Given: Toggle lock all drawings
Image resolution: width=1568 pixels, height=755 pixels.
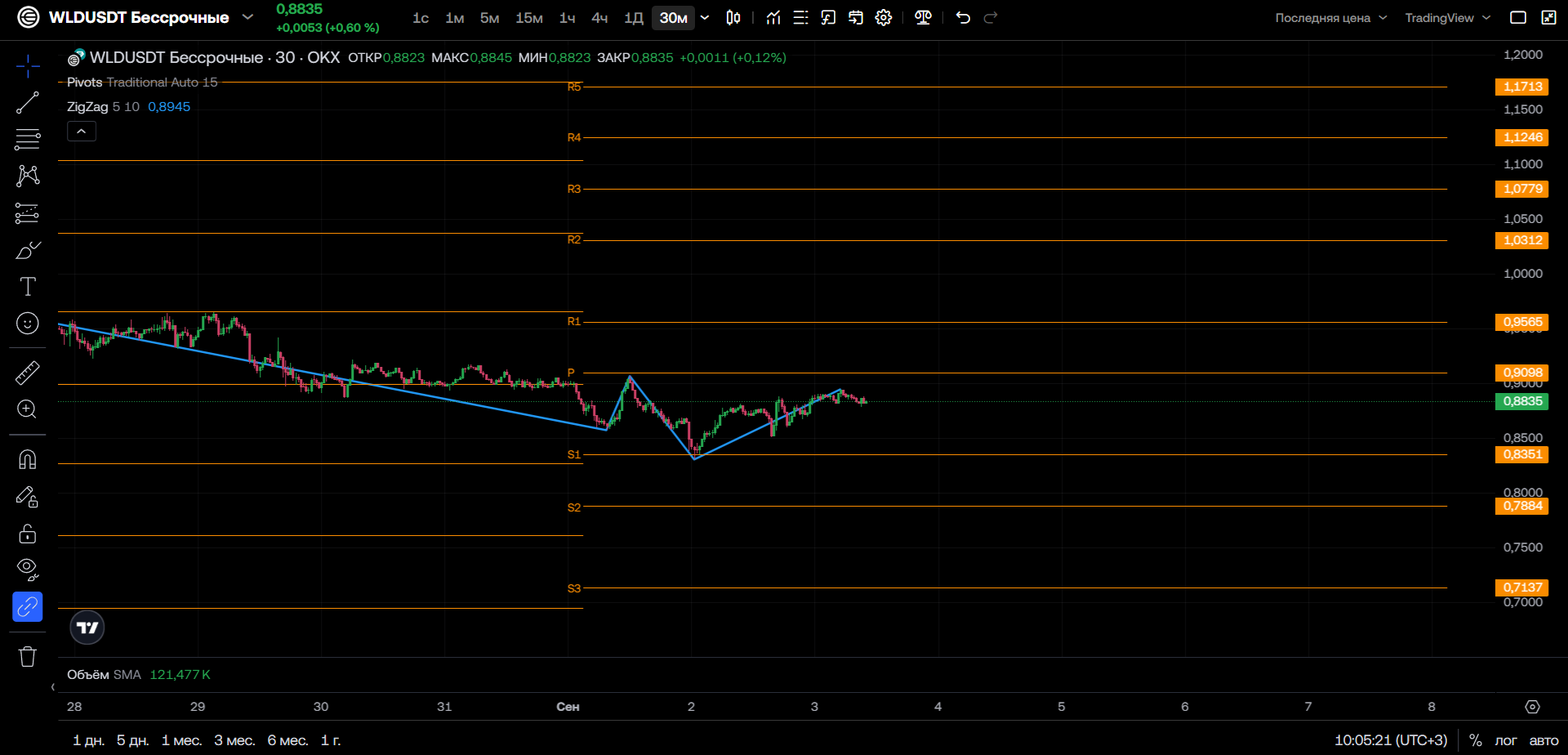Looking at the screenshot, I should [x=28, y=534].
